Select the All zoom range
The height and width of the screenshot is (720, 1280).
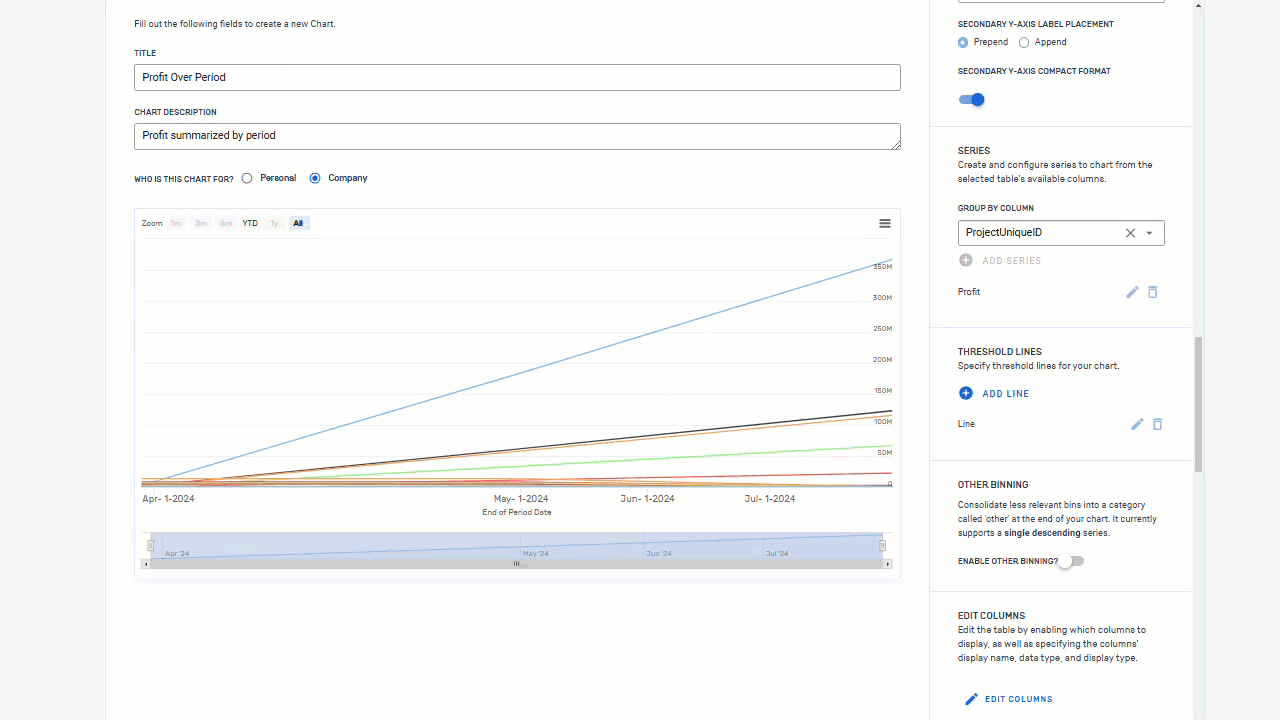pyautogui.click(x=298, y=223)
